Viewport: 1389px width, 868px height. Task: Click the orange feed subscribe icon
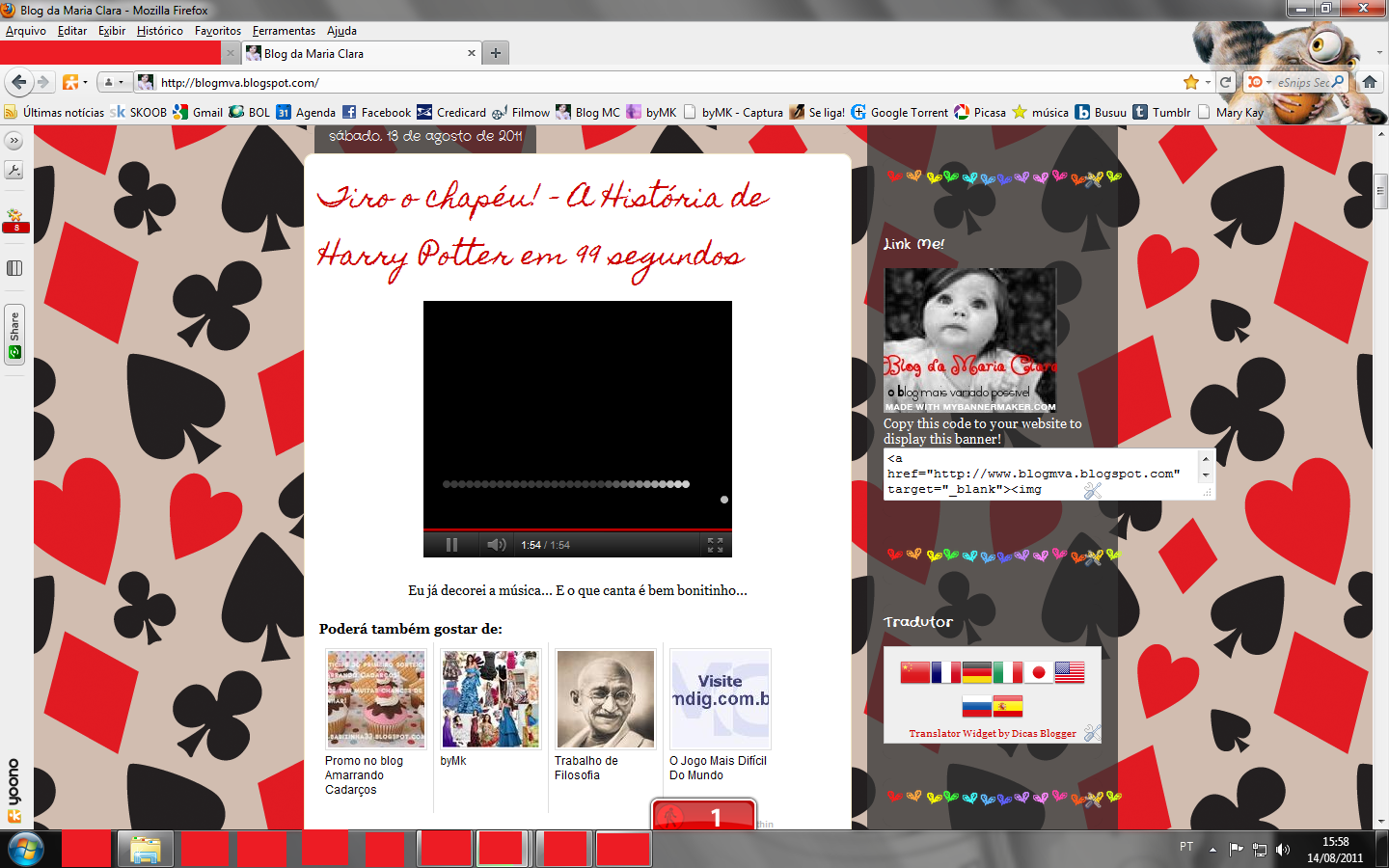pyautogui.click(x=70, y=82)
